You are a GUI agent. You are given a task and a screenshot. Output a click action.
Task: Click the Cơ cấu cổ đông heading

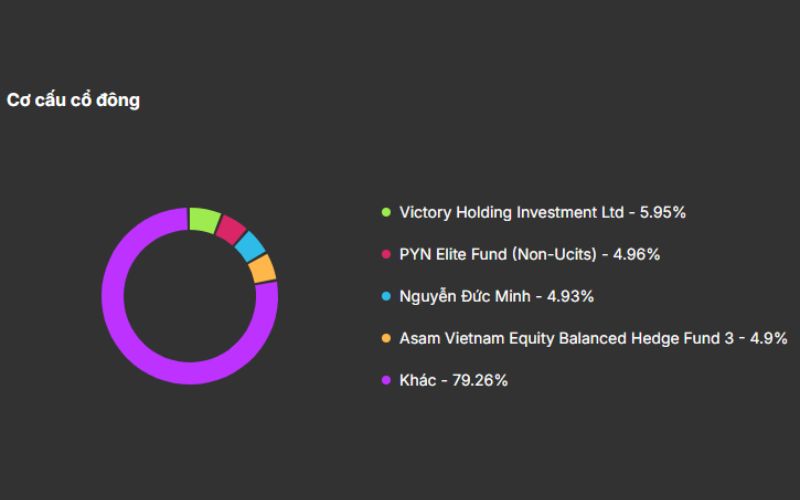point(73,100)
